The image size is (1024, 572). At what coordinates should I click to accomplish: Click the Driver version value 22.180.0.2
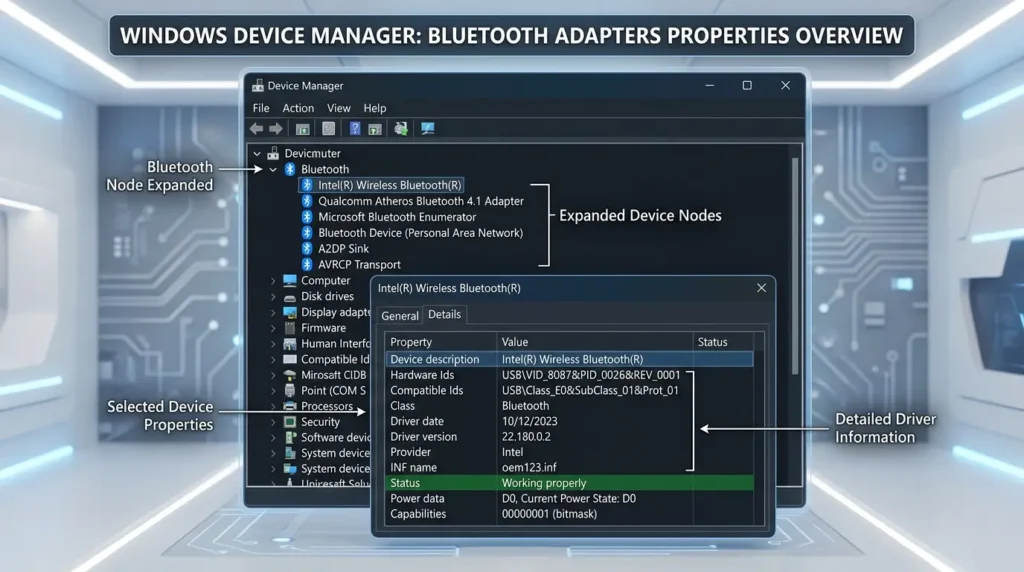(526, 437)
